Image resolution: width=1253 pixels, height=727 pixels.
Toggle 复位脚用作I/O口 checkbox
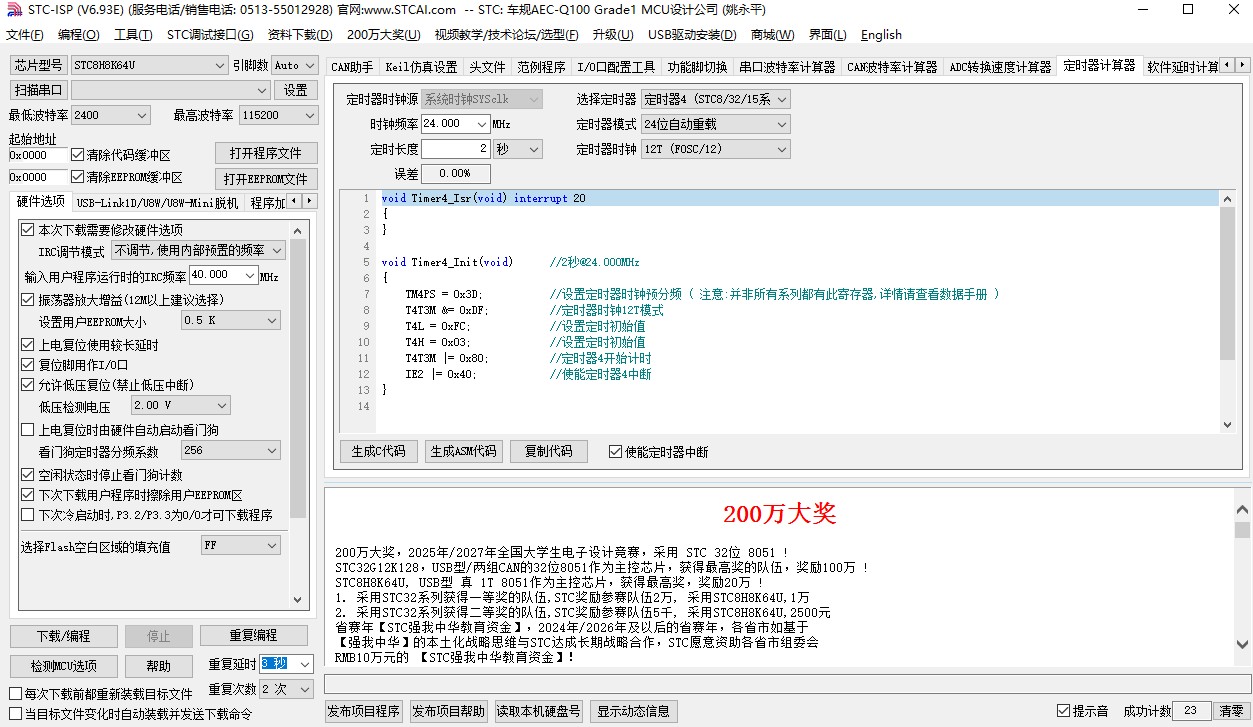(x=27, y=365)
